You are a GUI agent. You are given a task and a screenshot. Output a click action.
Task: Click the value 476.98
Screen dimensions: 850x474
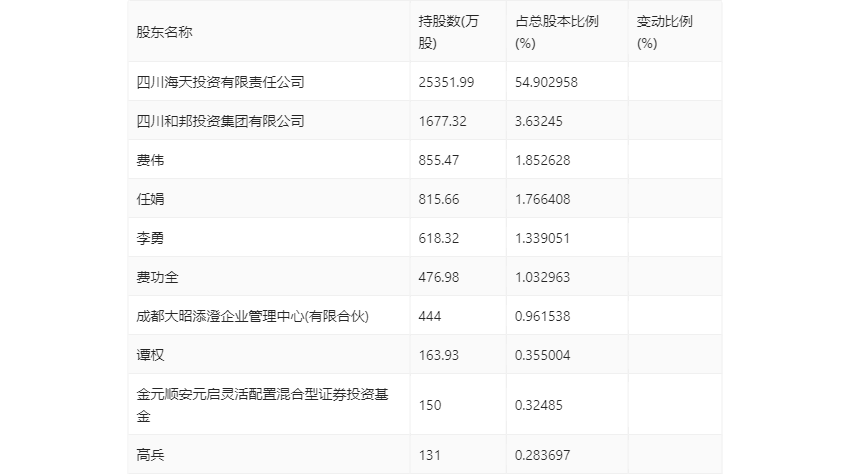click(x=439, y=277)
